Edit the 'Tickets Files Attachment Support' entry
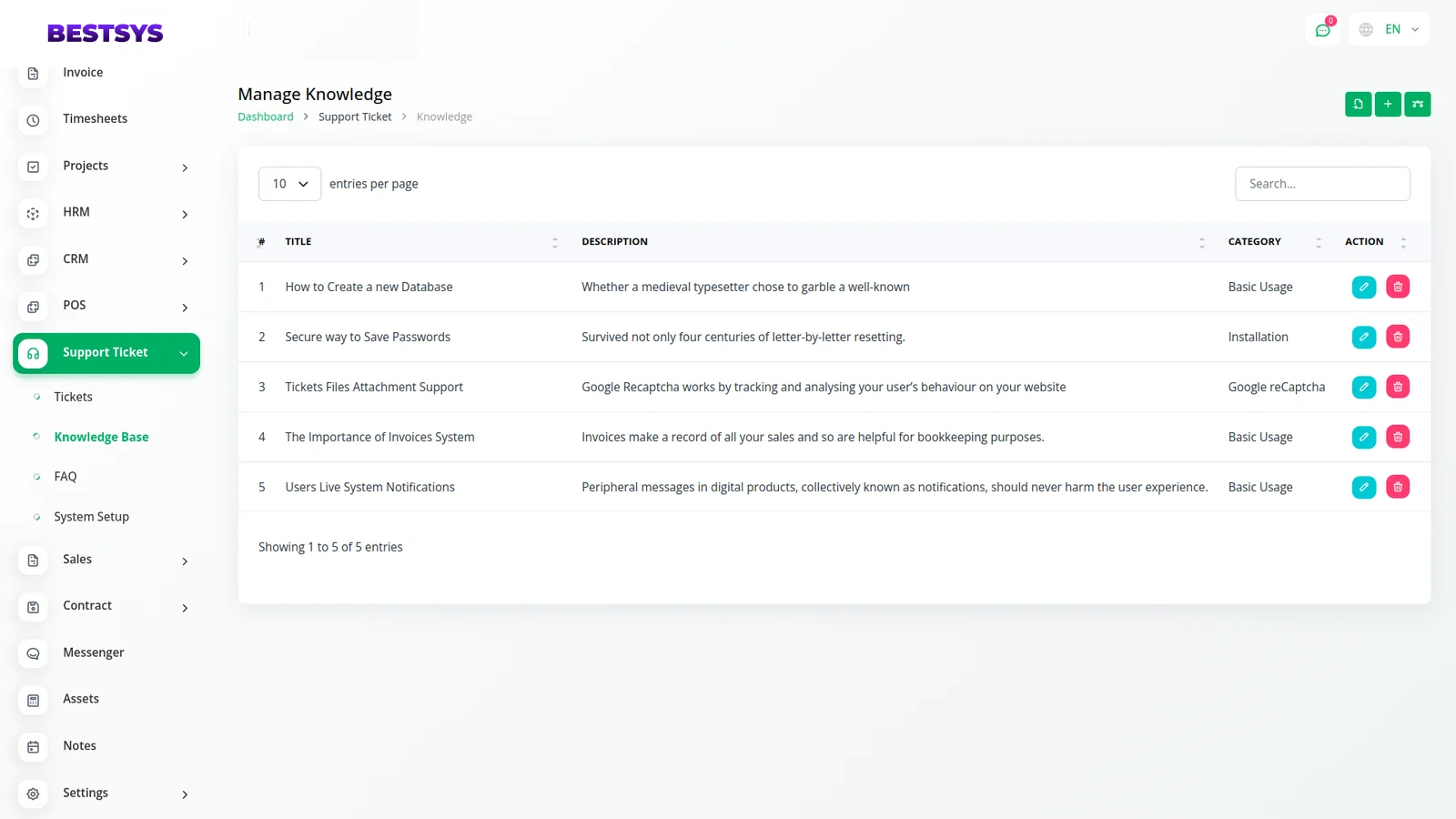Viewport: 1456px width, 819px height. (x=1363, y=387)
